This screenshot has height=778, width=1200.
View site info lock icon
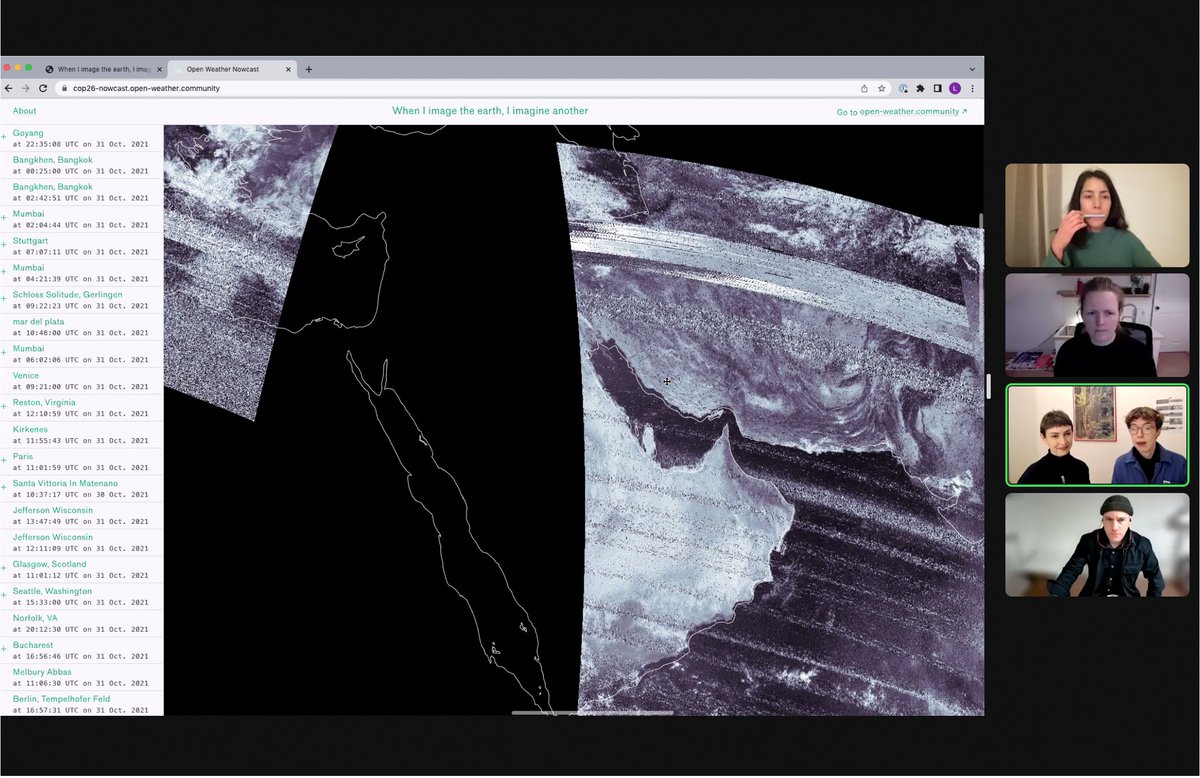tap(63, 88)
